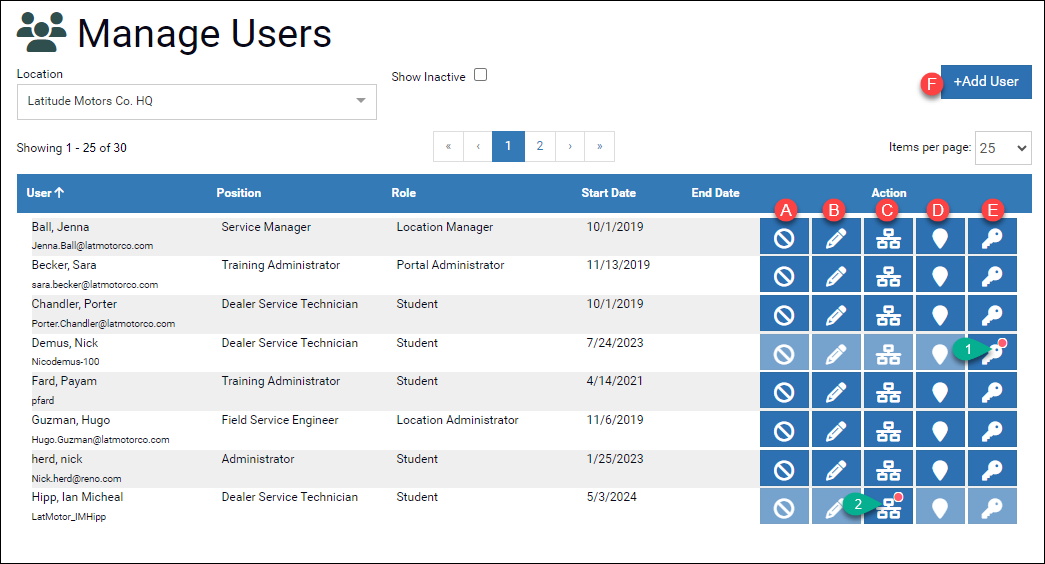Click the hierarchy icon for Ian Micheal Hipp
This screenshot has width=1045, height=564.
click(888, 508)
